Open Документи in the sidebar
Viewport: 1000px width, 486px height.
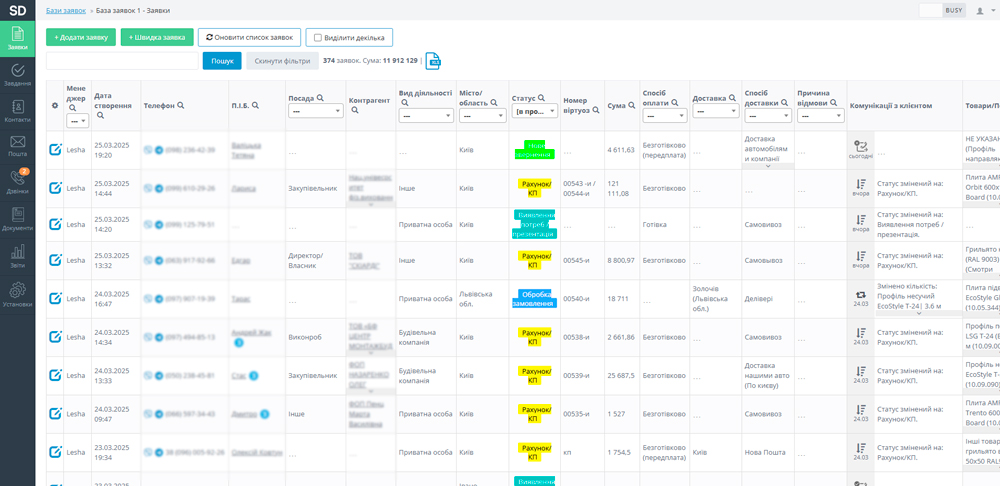click(17, 218)
